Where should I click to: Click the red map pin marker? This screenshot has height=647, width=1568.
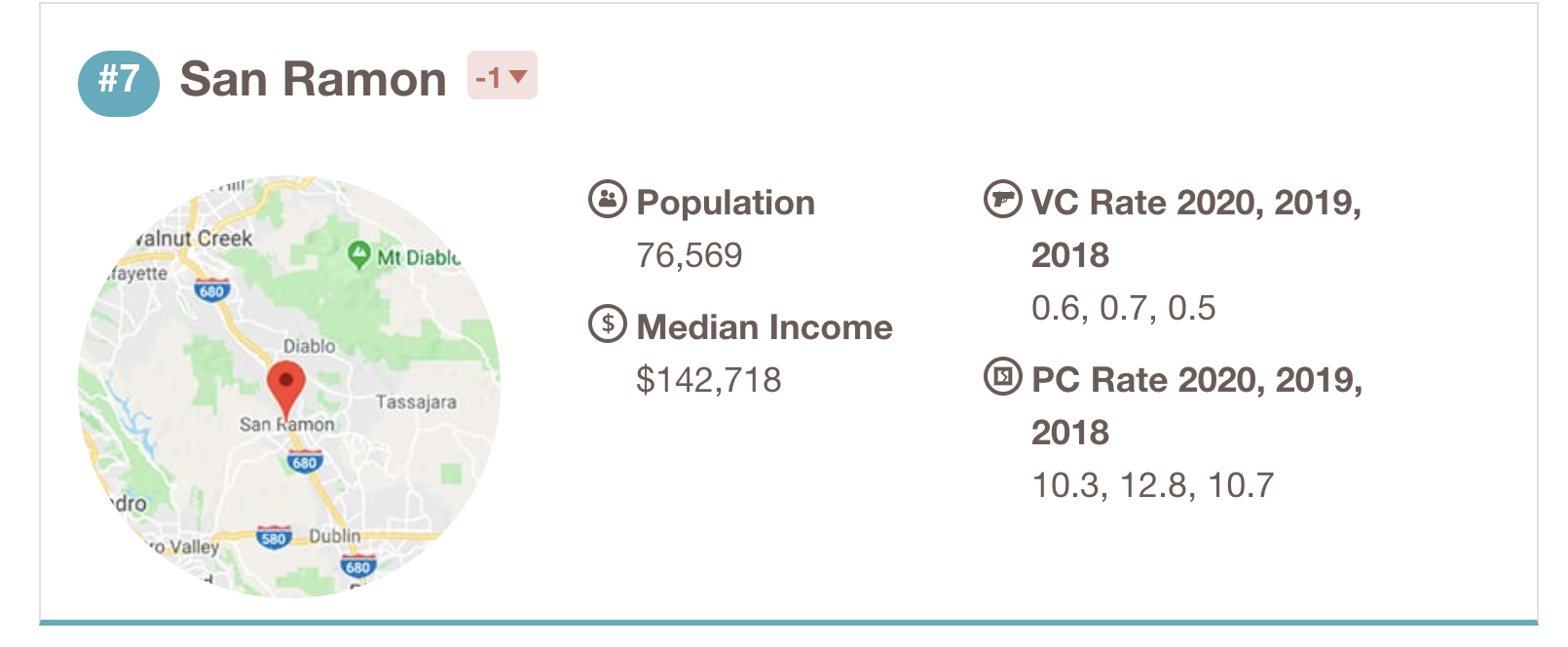pyautogui.click(x=285, y=389)
